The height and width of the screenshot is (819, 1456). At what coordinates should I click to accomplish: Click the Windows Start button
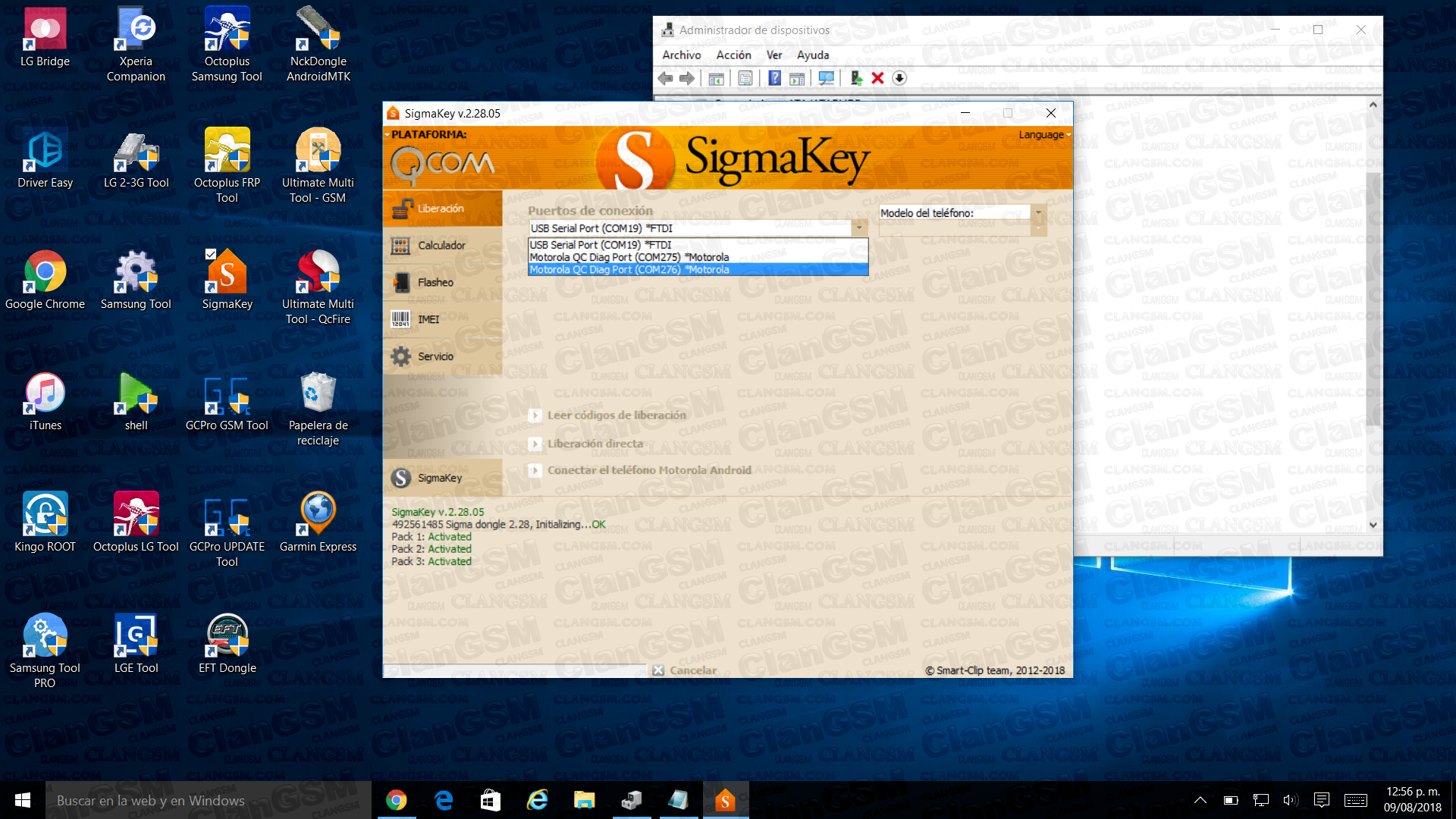click(x=23, y=800)
